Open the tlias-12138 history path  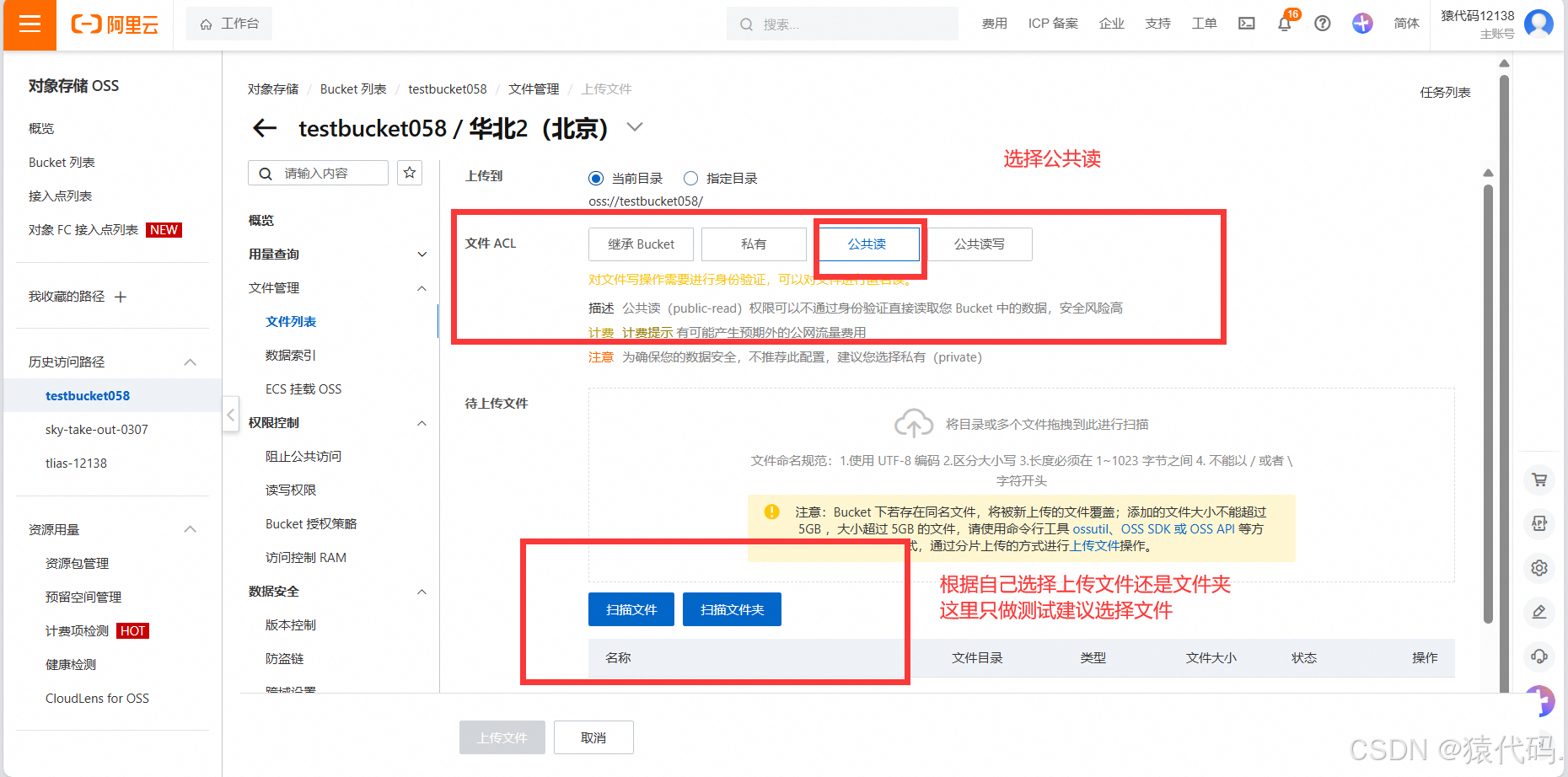tap(76, 463)
